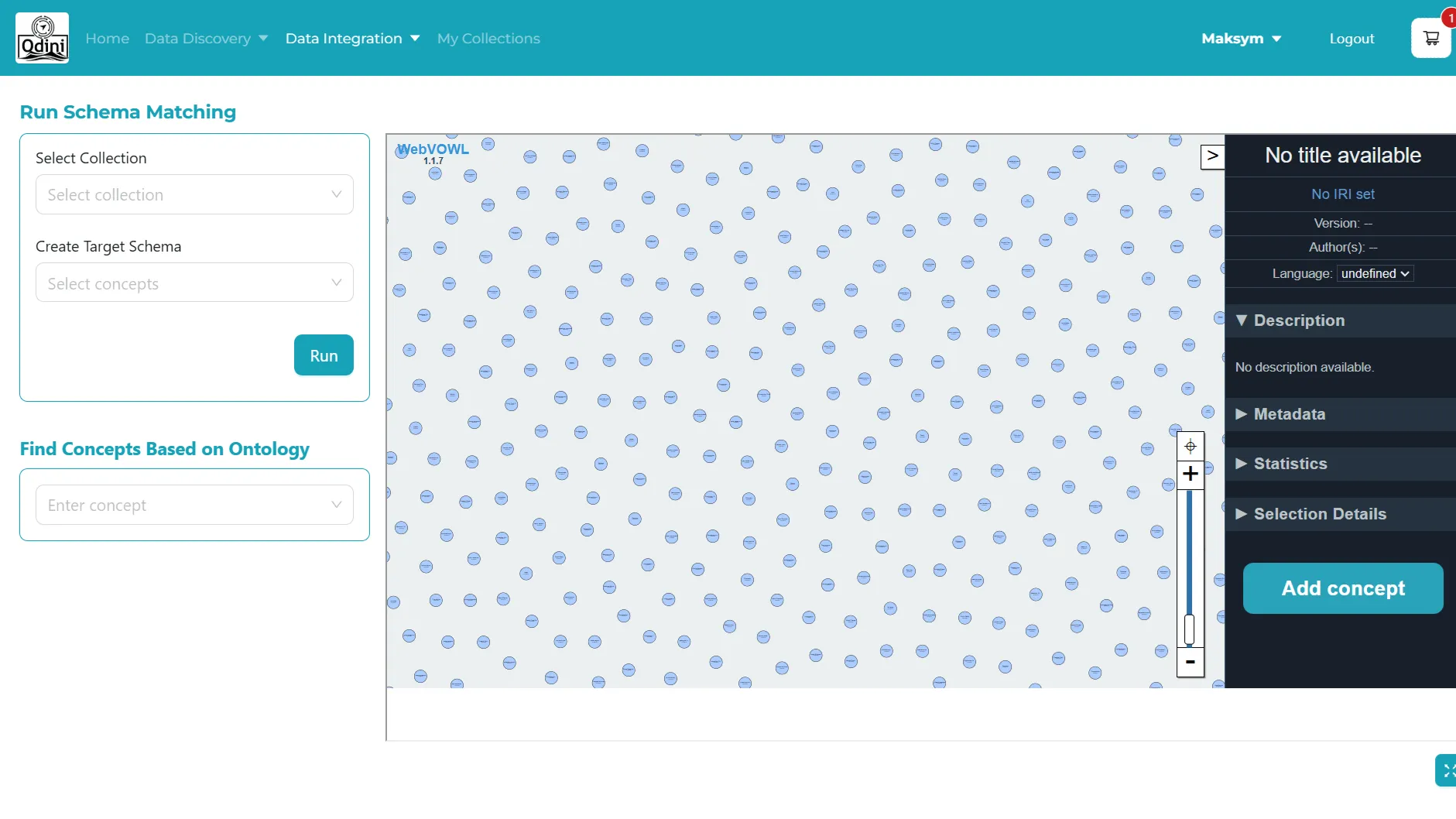Collapse the sidebar with arrow button

click(1212, 156)
